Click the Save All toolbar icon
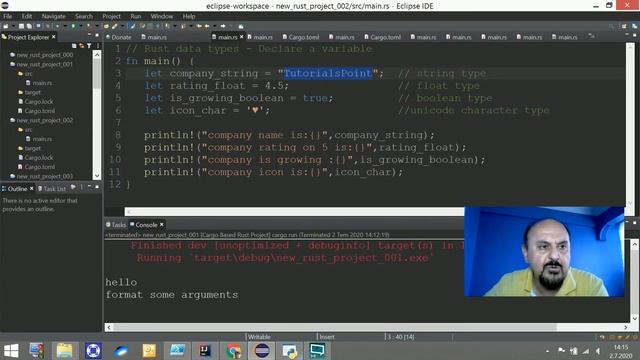 [29, 26]
